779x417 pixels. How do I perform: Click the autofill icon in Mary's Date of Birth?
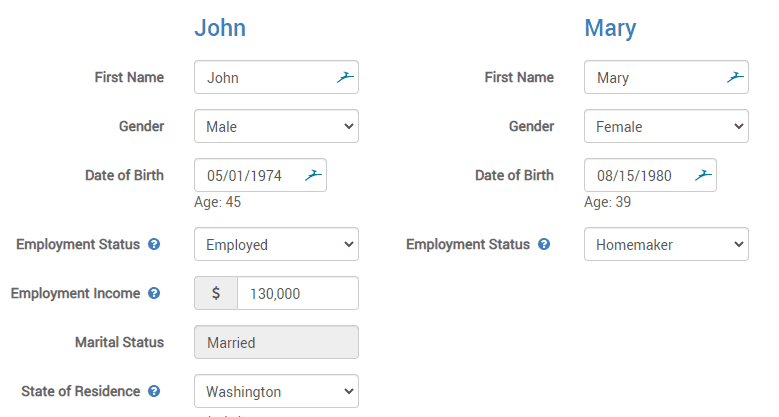(x=703, y=175)
